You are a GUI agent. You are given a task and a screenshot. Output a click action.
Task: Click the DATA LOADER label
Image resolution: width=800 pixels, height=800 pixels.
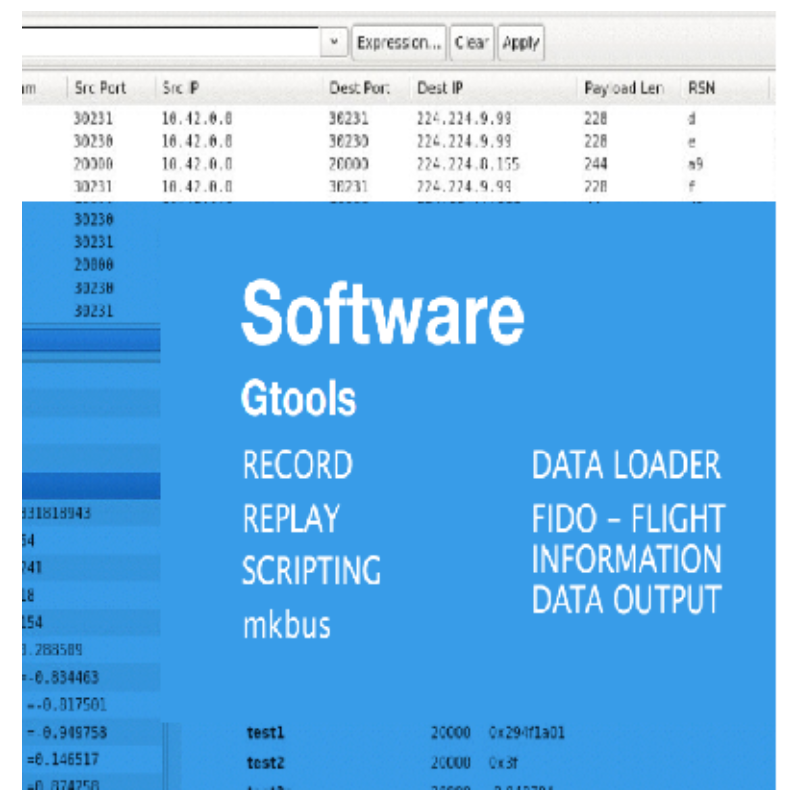tap(626, 465)
